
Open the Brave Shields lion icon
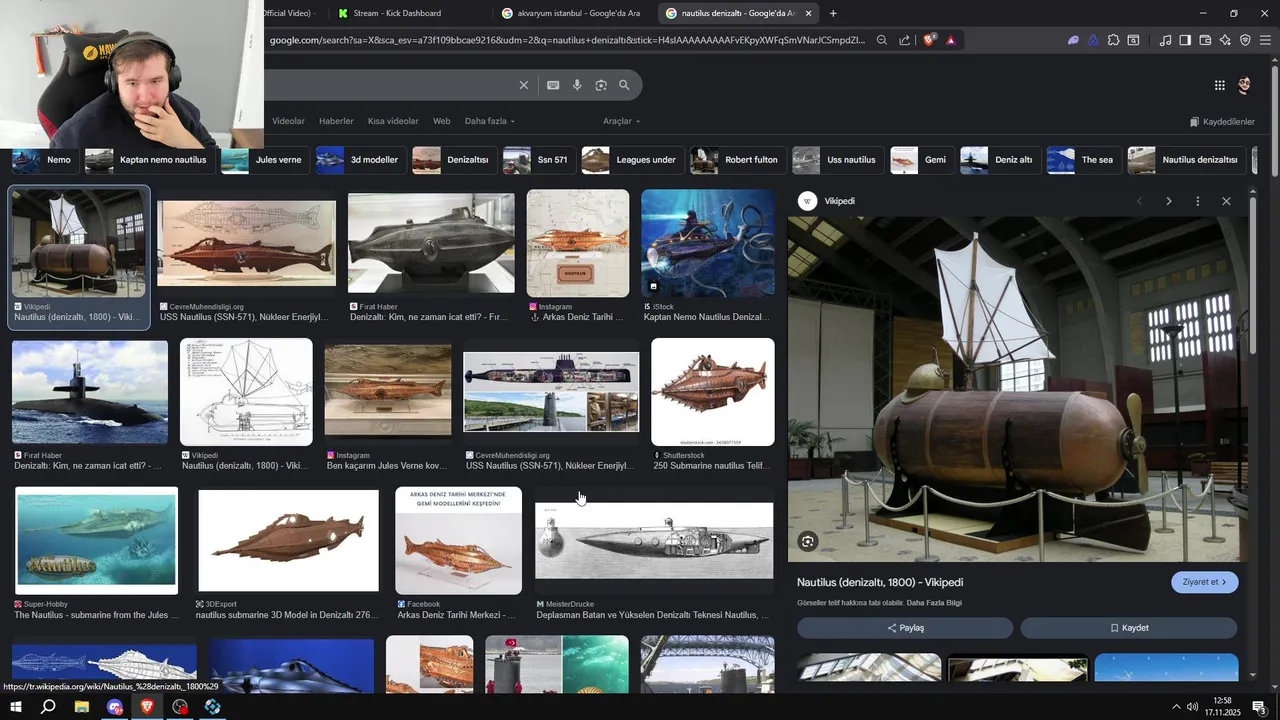[929, 40]
